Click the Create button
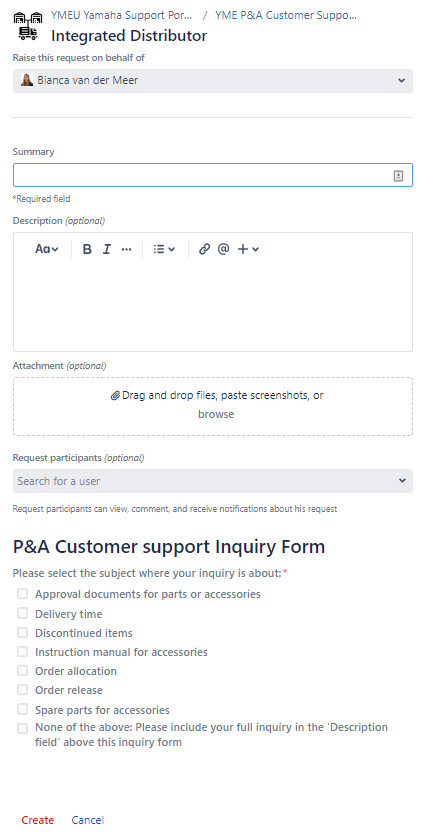Image resolution: width=431 pixels, height=832 pixels. coord(38,820)
